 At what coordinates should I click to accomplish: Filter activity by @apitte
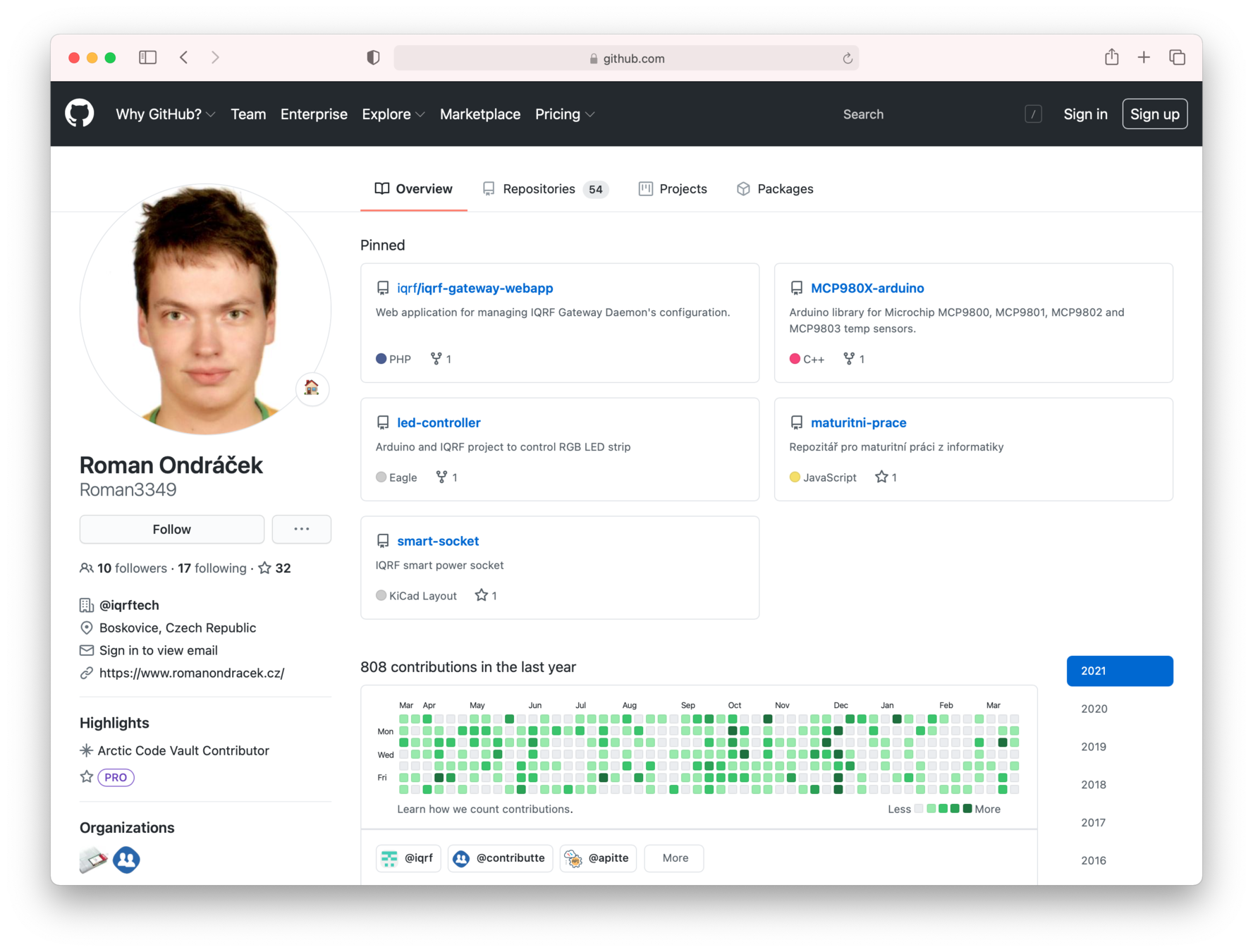[598, 858]
